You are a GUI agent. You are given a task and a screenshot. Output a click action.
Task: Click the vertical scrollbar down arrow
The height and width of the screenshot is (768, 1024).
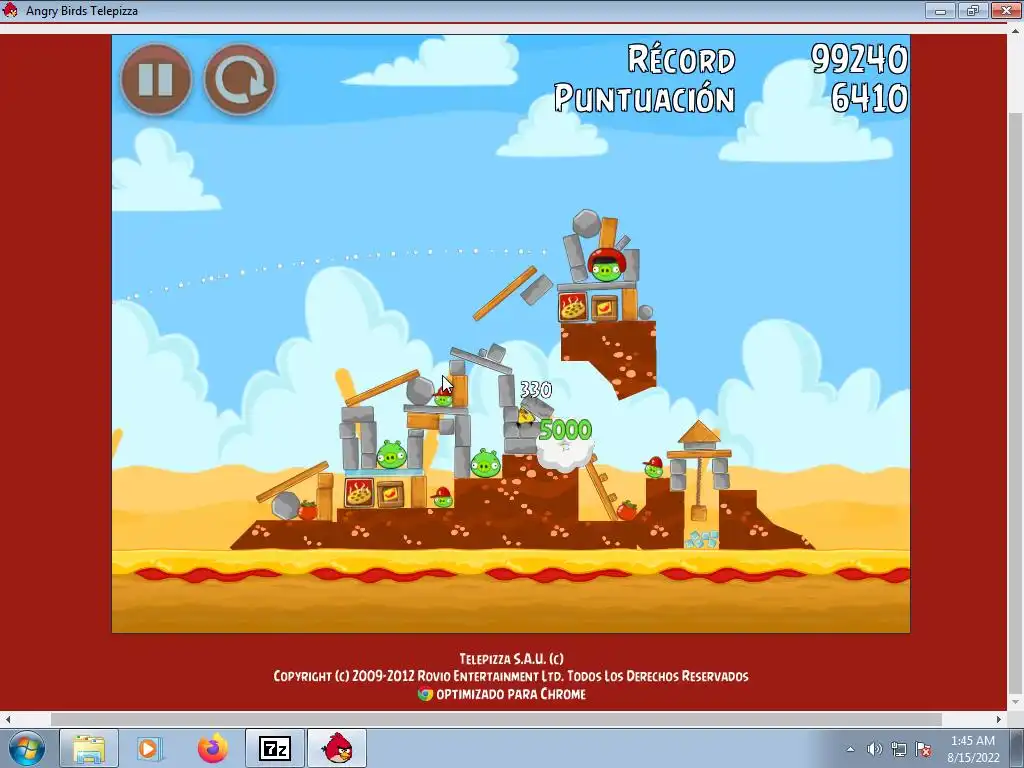pyautogui.click(x=1016, y=703)
